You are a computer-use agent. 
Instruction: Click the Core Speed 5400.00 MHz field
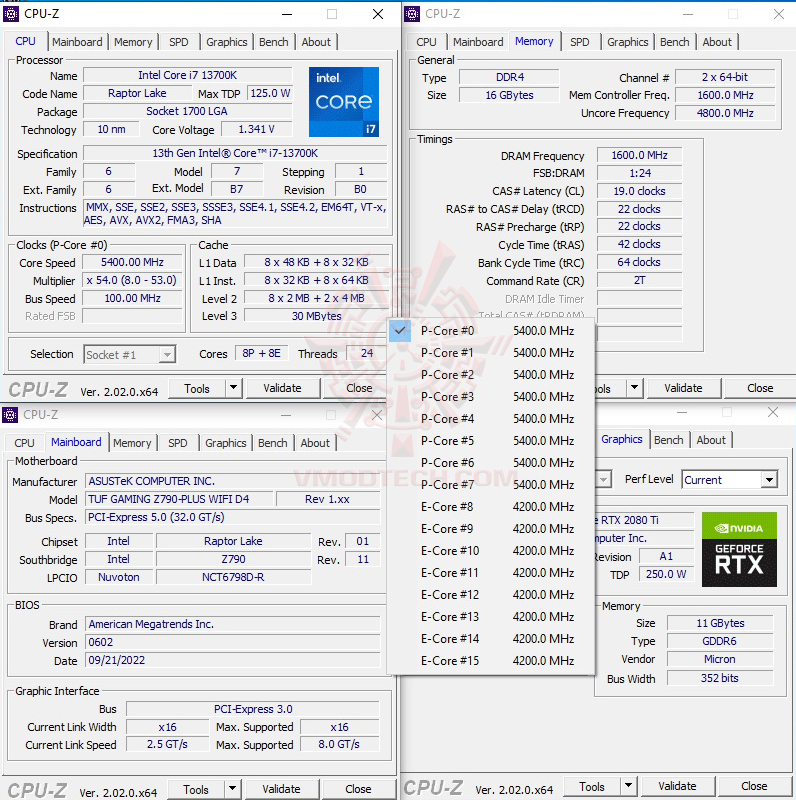[132, 262]
